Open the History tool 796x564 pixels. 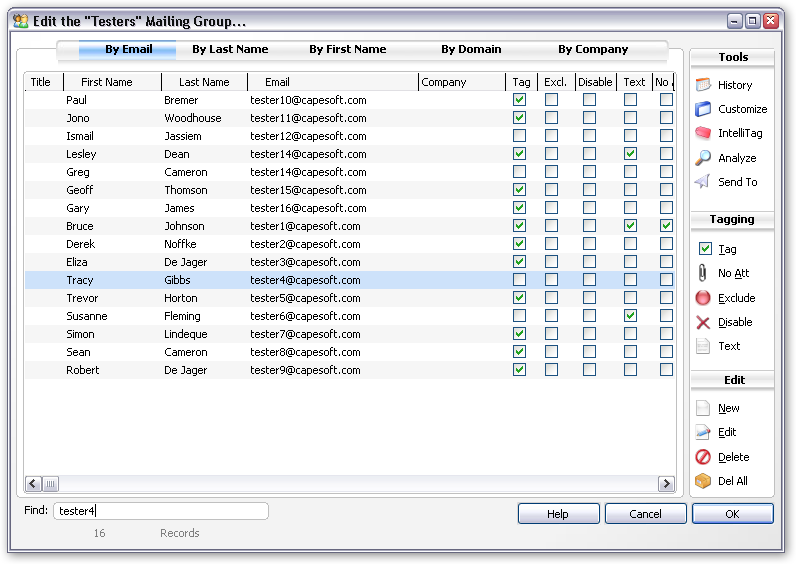point(704,85)
